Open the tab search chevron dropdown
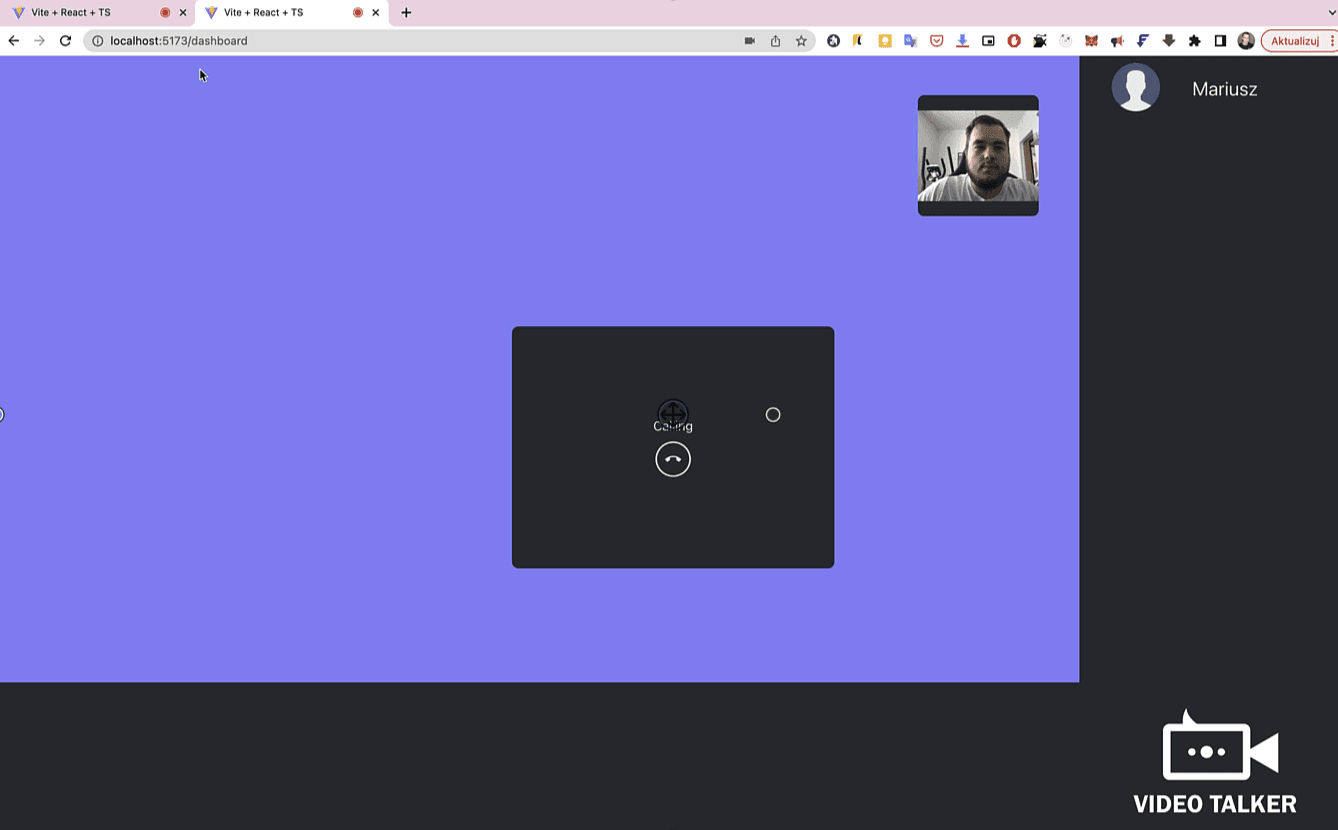This screenshot has width=1338, height=830. coord(1331,13)
